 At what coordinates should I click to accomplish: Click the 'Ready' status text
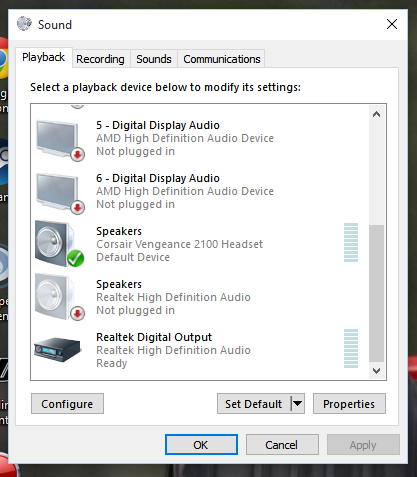(112, 363)
